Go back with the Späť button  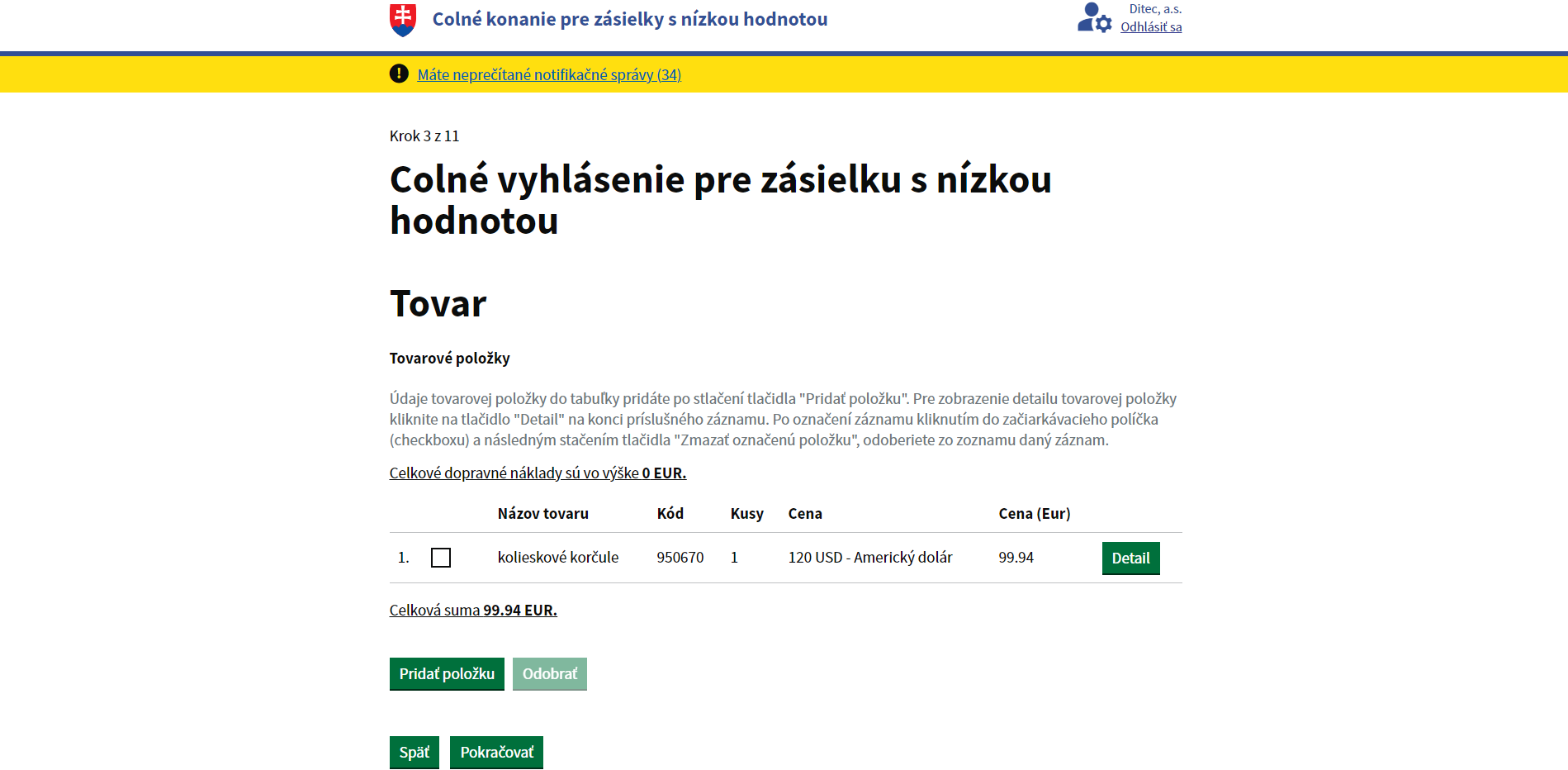(x=414, y=753)
